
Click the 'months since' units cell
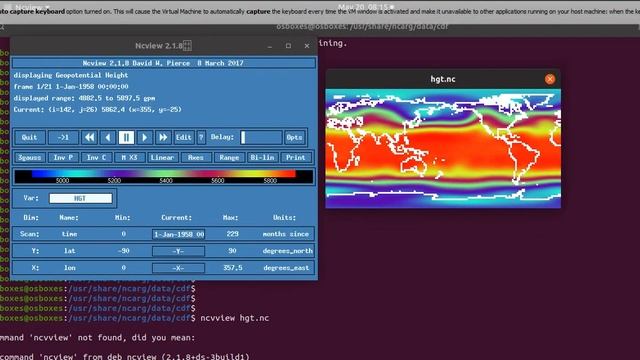pyautogui.click(x=286, y=234)
